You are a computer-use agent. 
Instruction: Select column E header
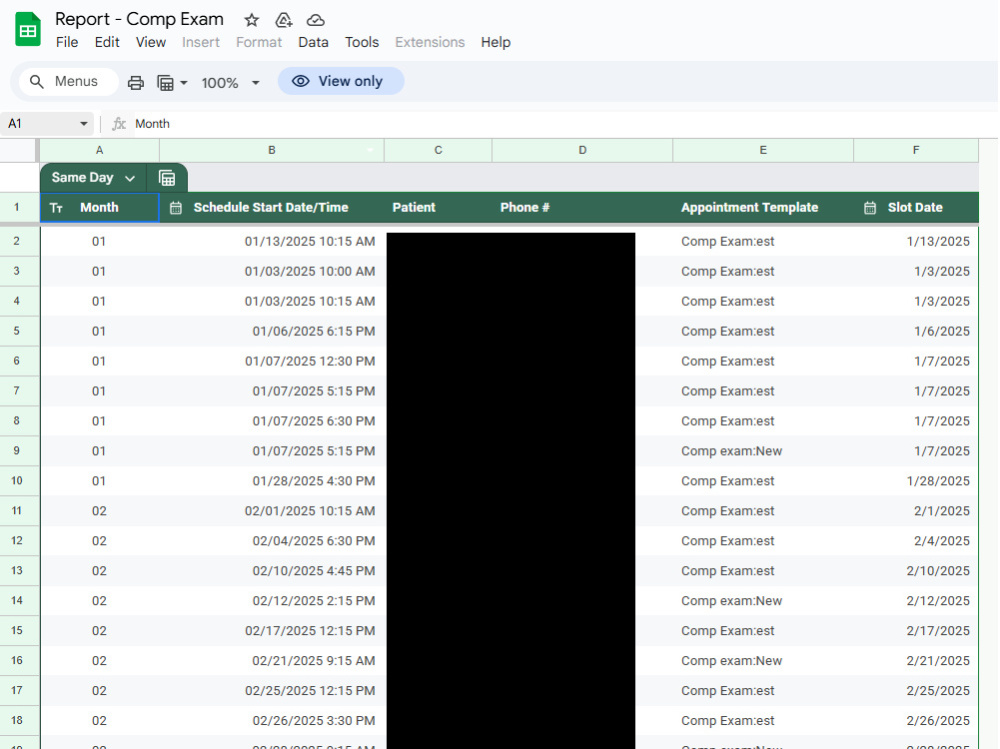763,151
